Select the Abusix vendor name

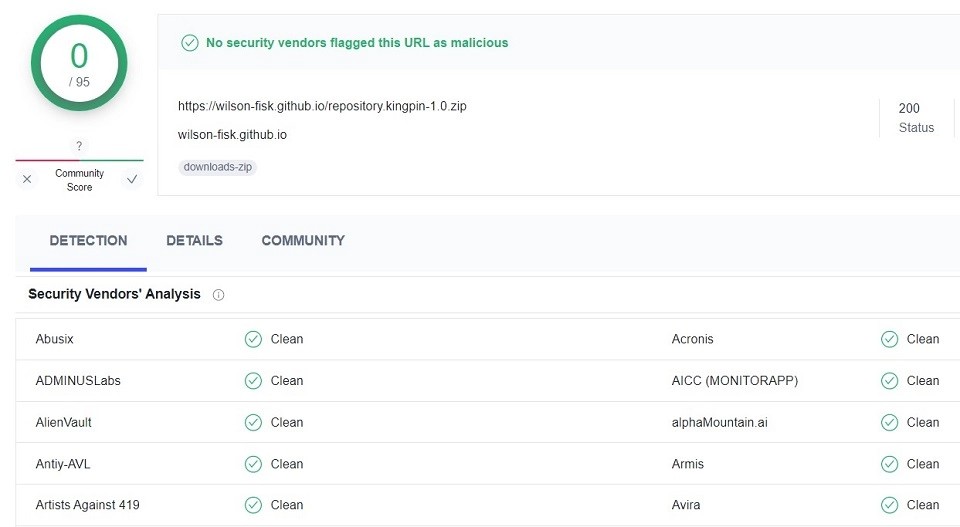54,339
